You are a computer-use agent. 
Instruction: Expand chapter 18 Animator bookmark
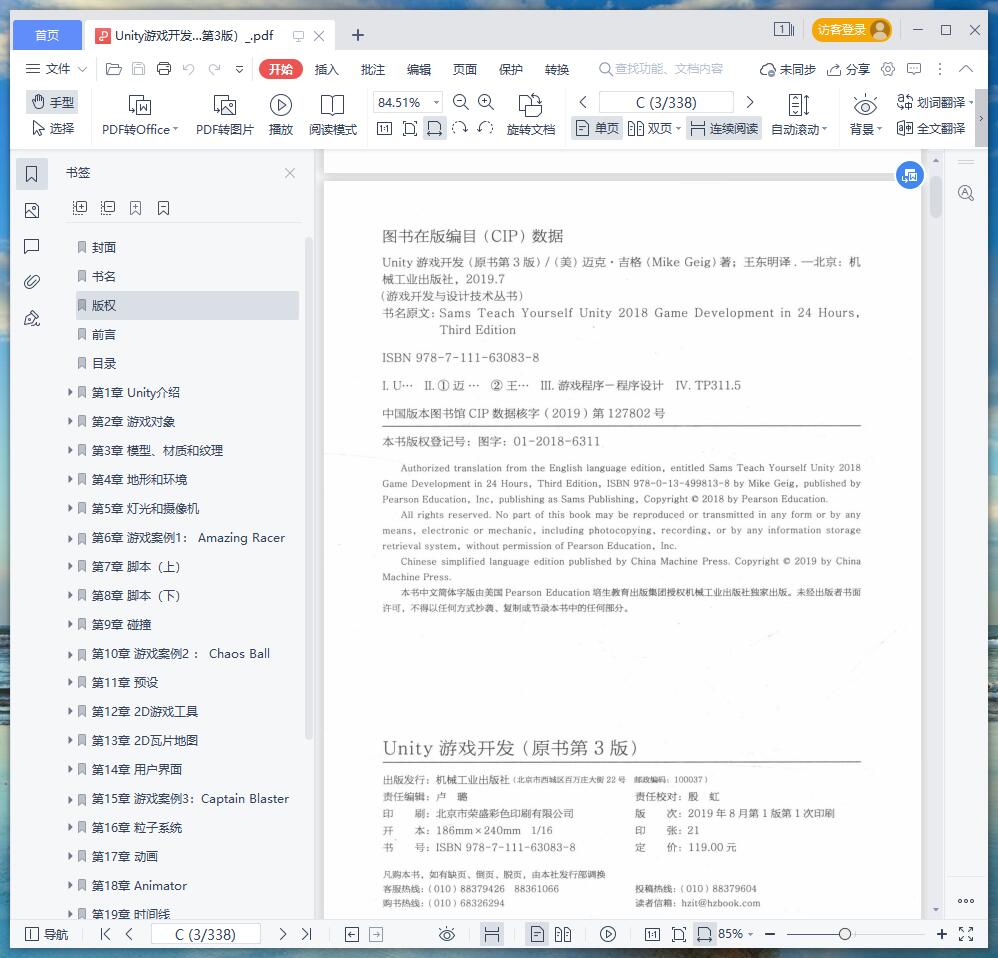tap(70, 885)
